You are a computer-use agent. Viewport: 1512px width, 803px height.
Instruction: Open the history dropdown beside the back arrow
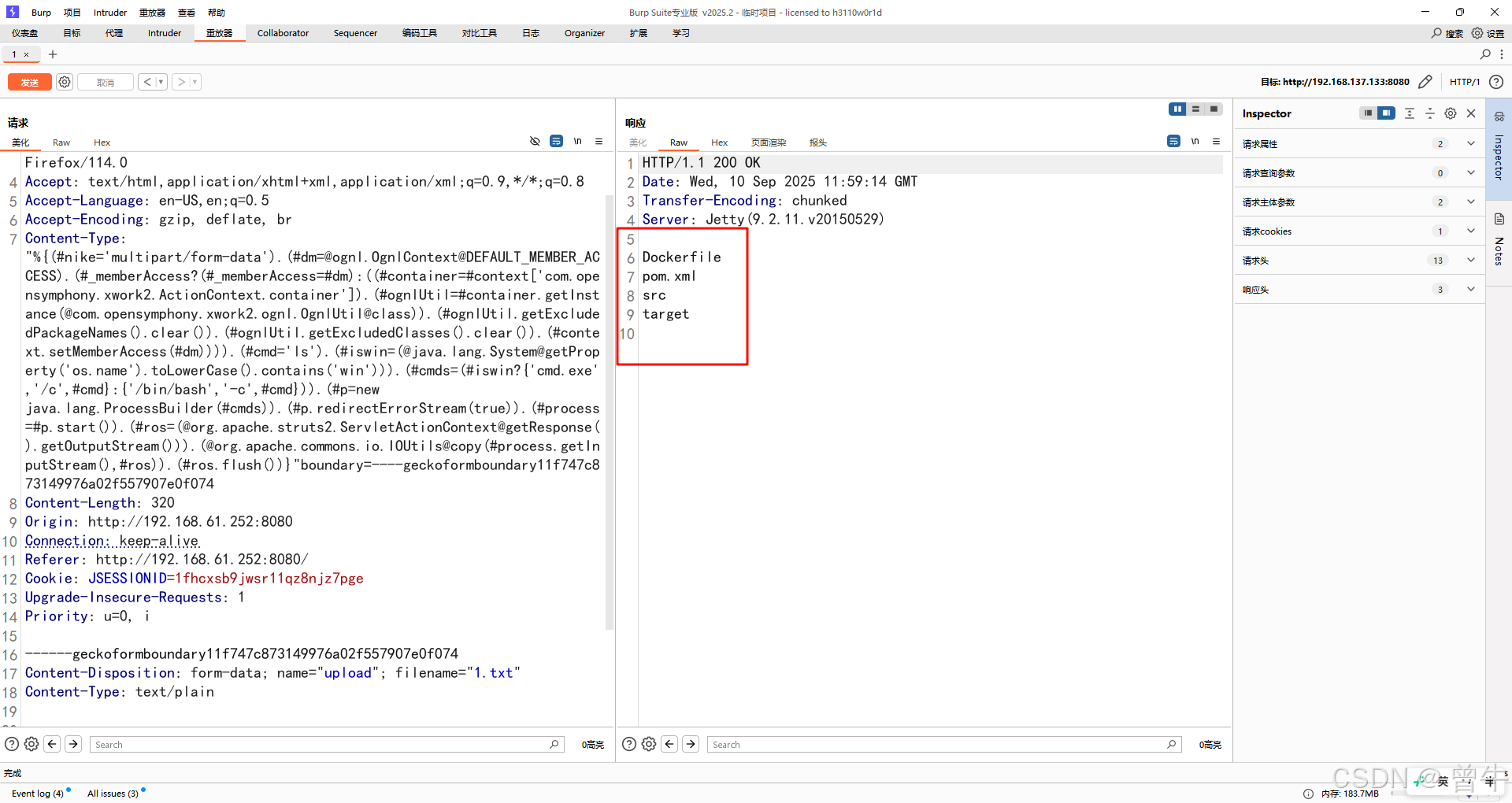[161, 82]
